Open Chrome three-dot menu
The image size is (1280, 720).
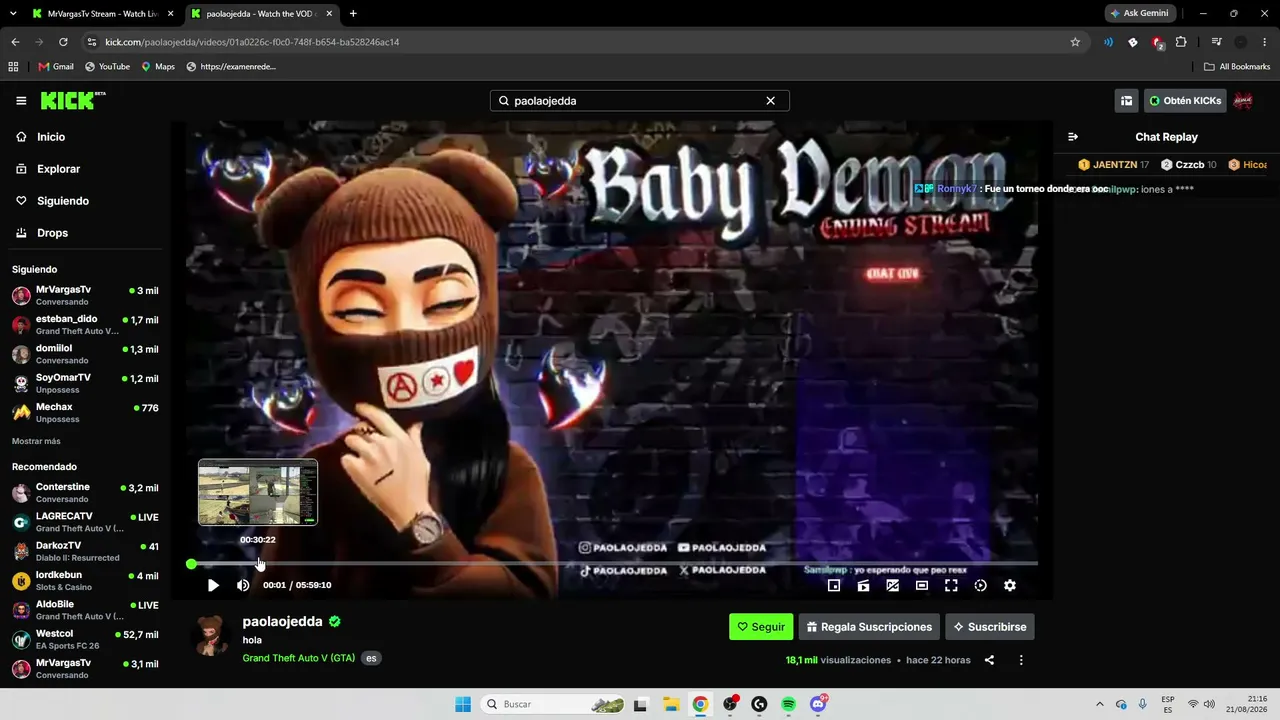pos(1265,42)
